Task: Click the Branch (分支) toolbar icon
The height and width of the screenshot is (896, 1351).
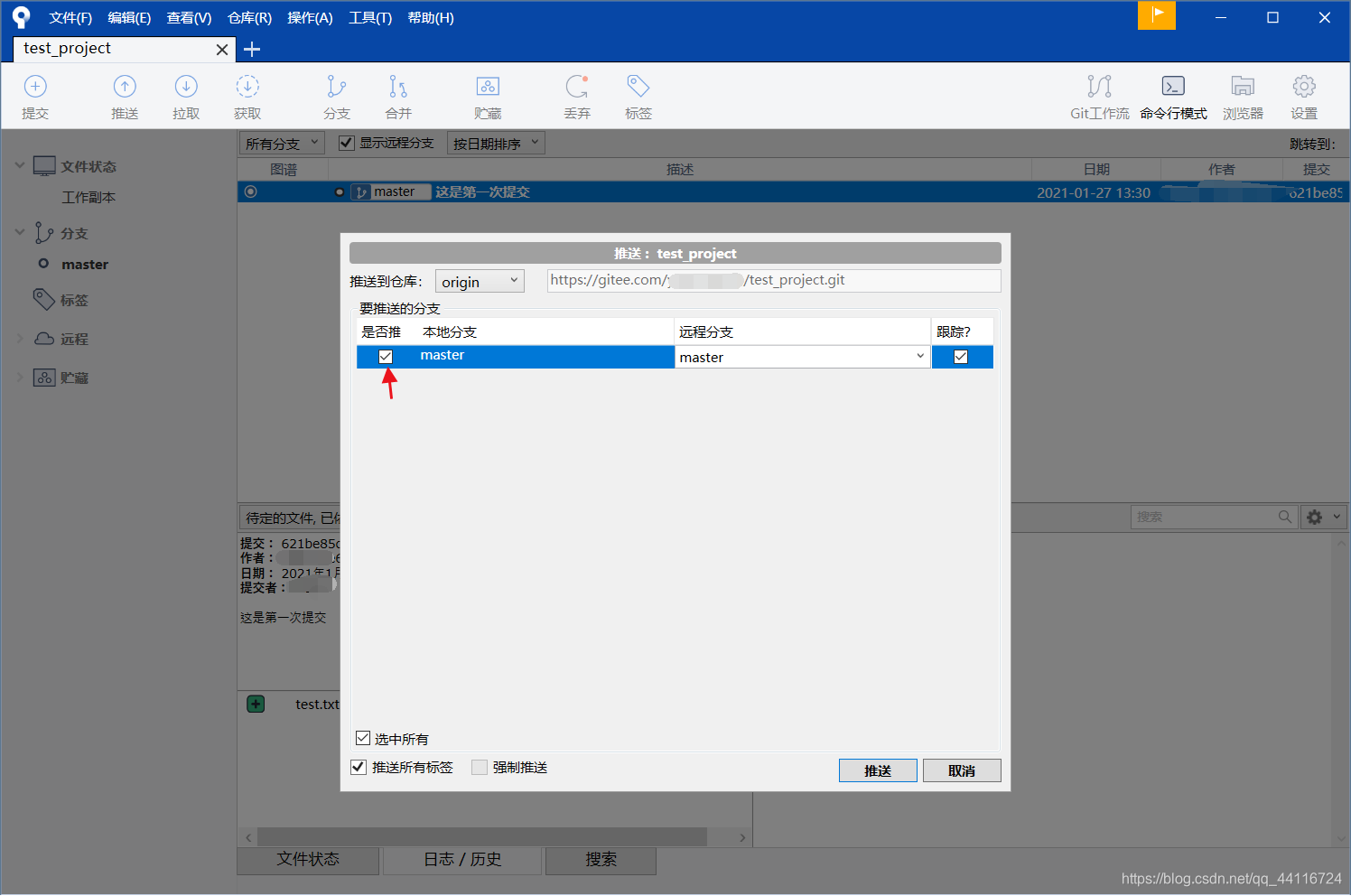Action: pos(336,87)
